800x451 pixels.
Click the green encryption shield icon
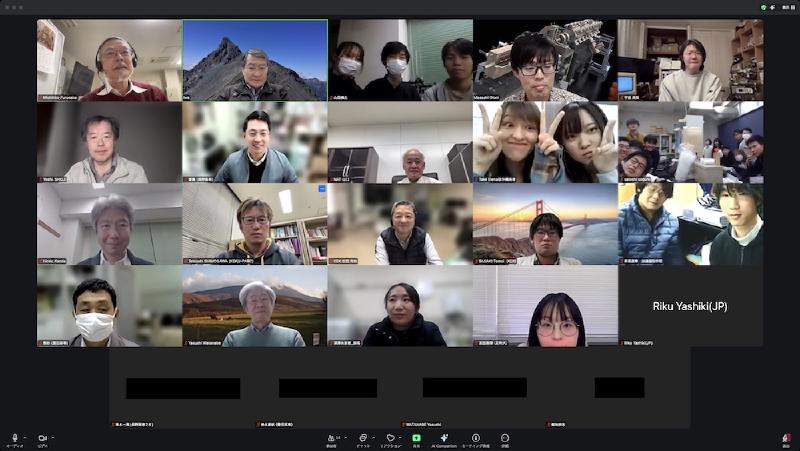click(x=763, y=7)
